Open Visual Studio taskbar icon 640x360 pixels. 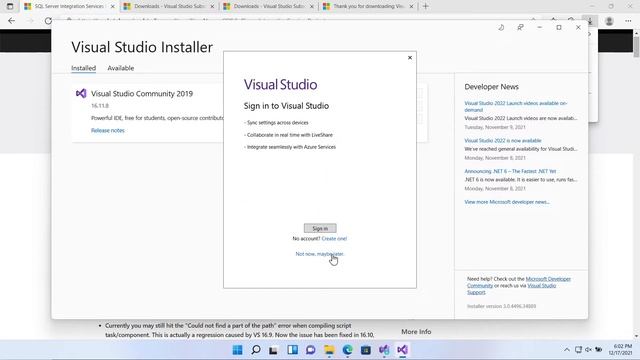coord(402,350)
